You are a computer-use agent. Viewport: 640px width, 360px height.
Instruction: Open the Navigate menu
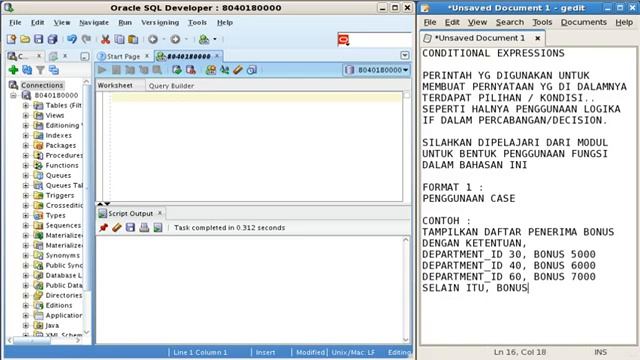pyautogui.click(x=94, y=22)
